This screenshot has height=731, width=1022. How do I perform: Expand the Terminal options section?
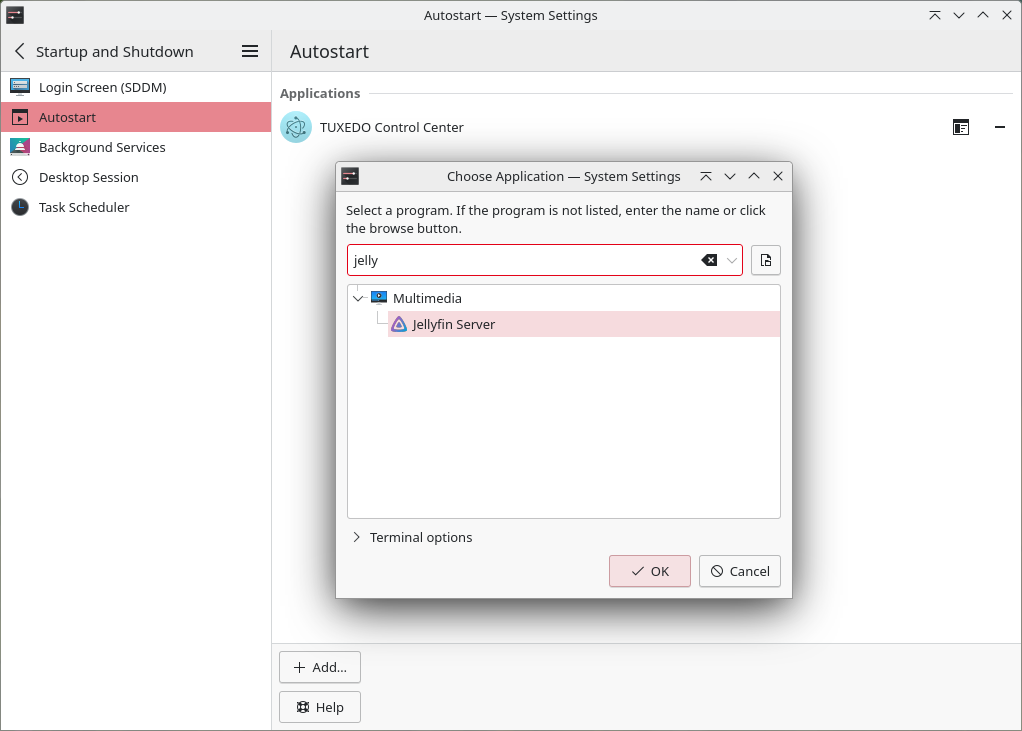[357, 537]
